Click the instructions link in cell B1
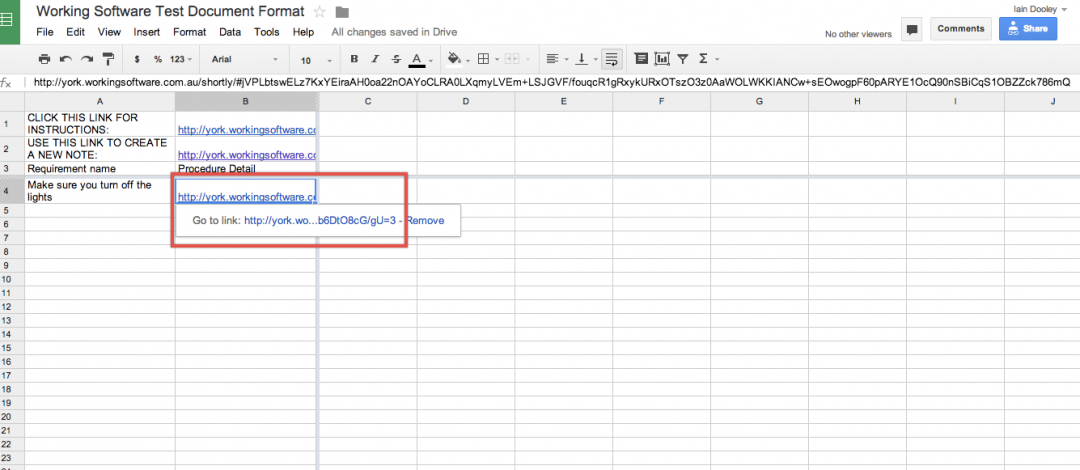The image size is (1080, 470). coord(247,130)
